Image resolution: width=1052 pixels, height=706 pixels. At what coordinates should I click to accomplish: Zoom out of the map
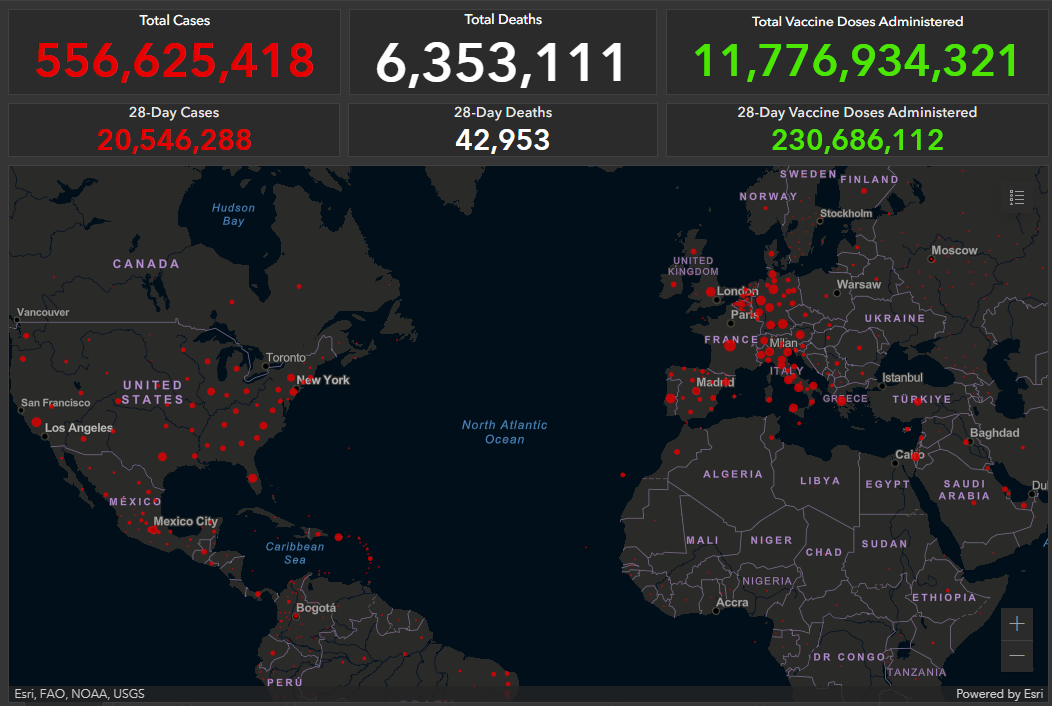pos(1017,656)
